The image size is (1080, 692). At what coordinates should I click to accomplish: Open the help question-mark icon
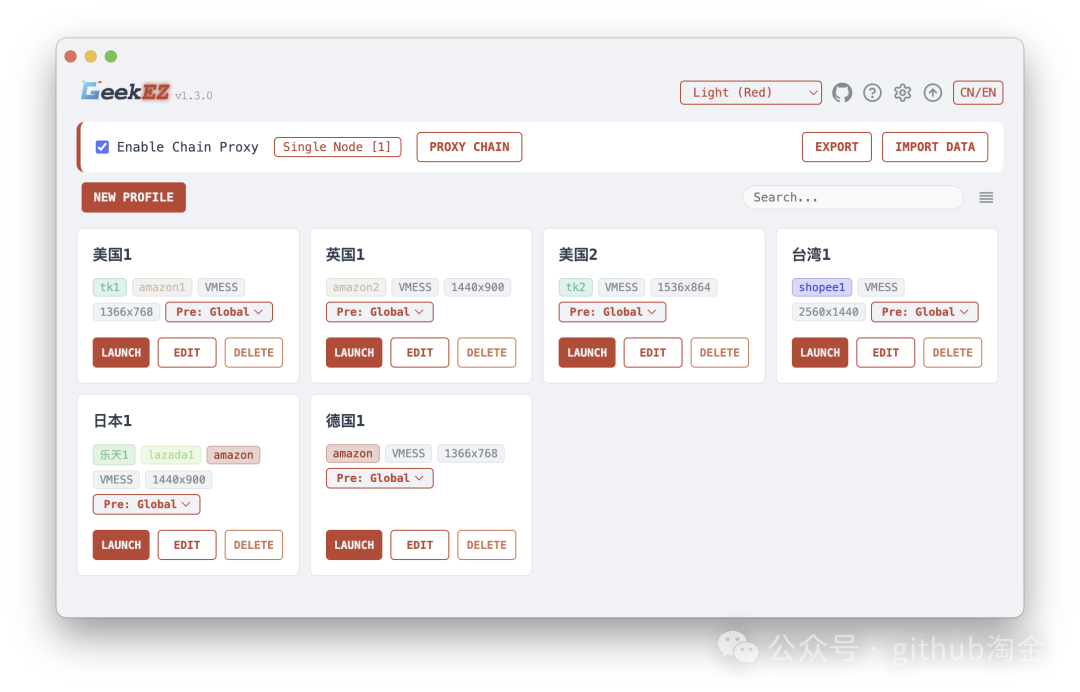pyautogui.click(x=871, y=92)
